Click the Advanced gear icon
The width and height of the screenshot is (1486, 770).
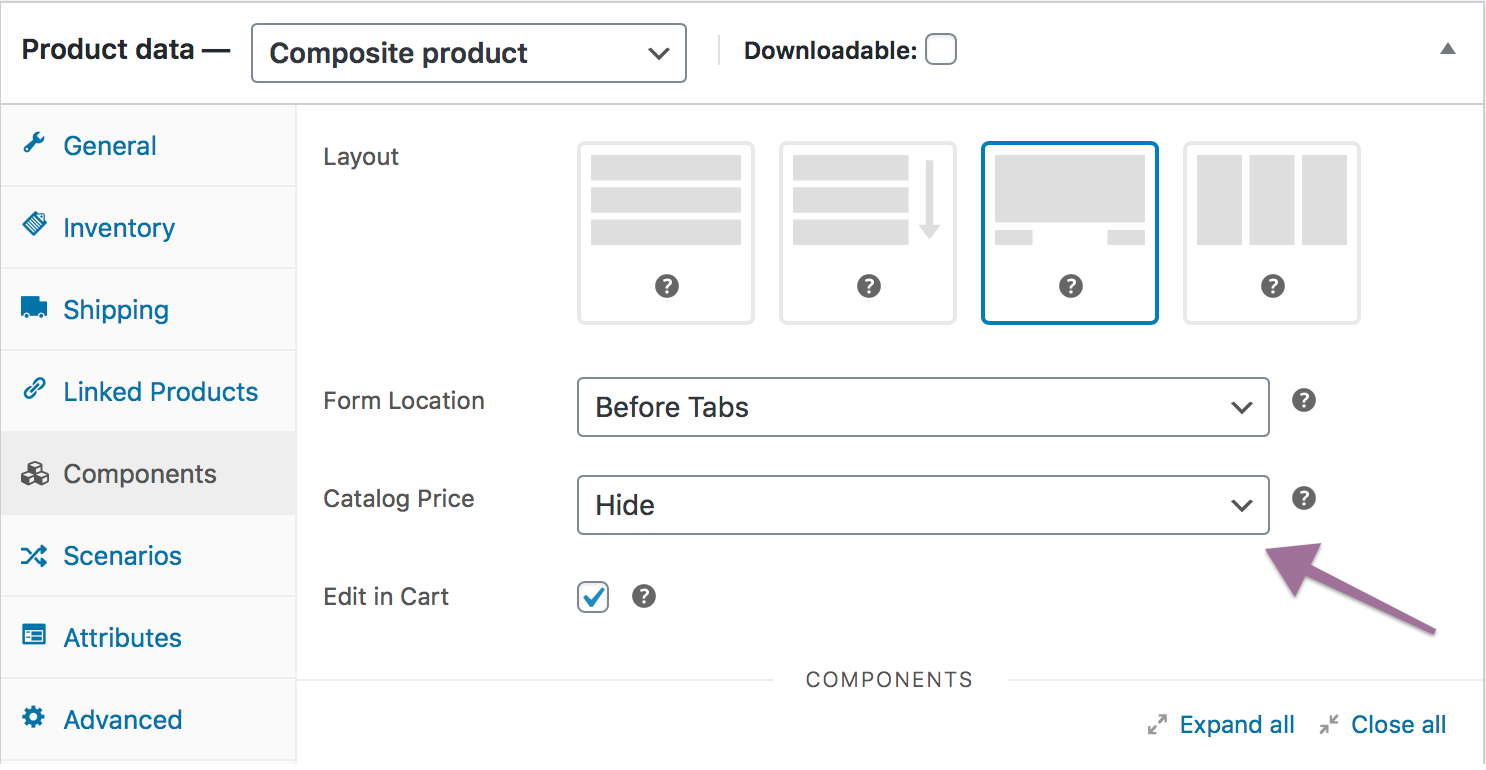pos(34,717)
